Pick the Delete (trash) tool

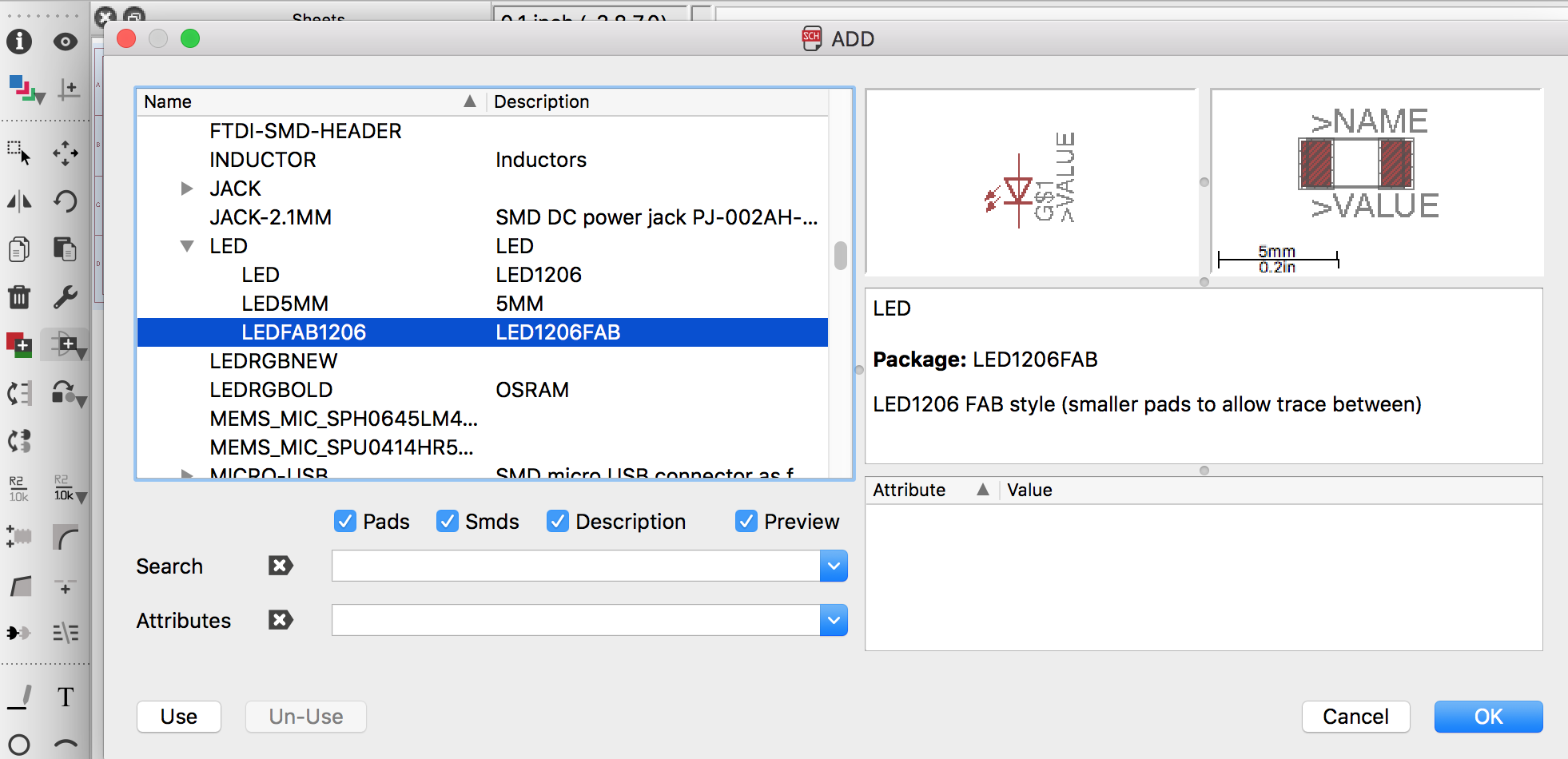(x=19, y=296)
